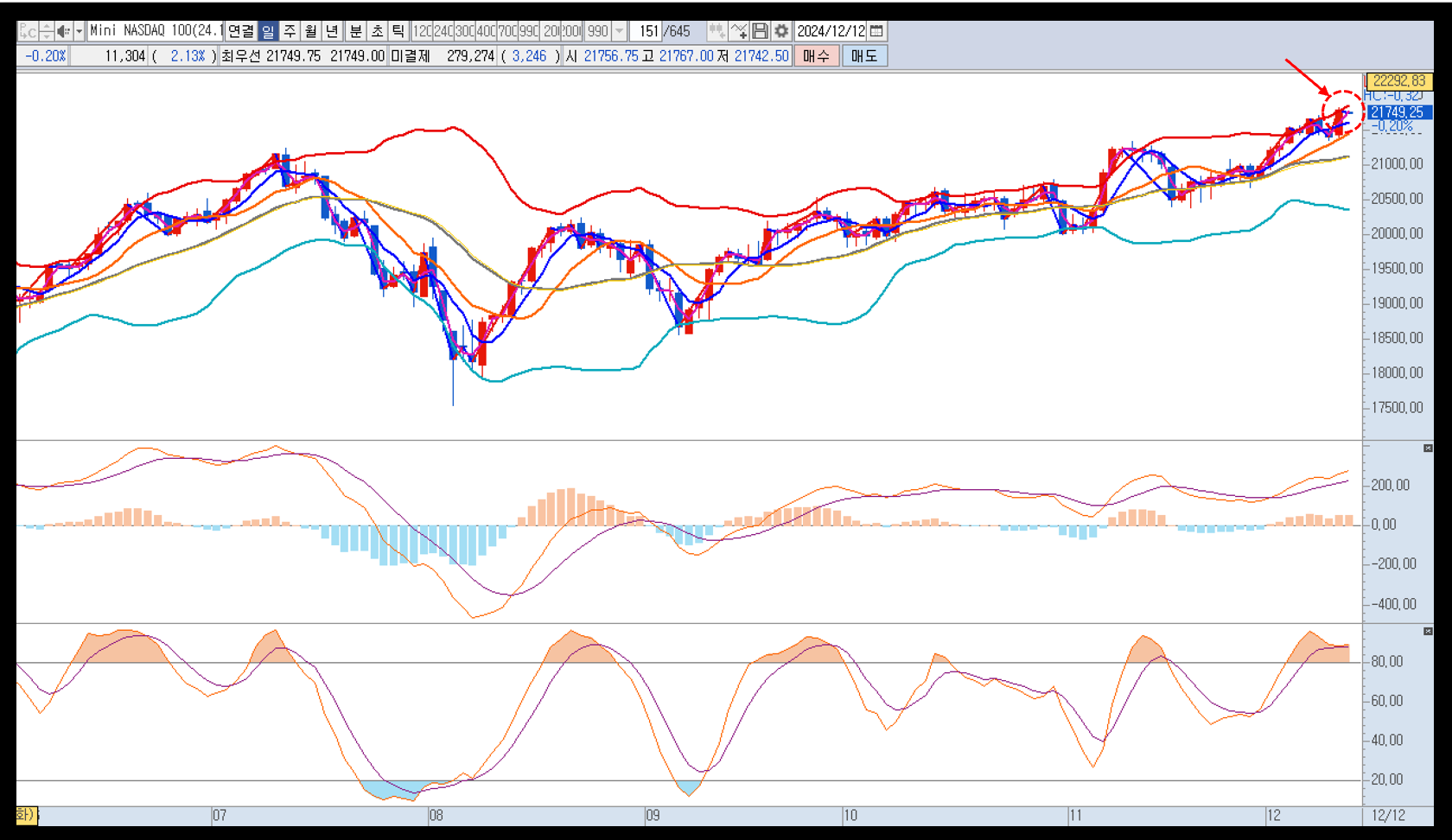This screenshot has height=840, width=1452.
Task: Click the 최우선 21749.75 best quote text
Action: [x=271, y=56]
